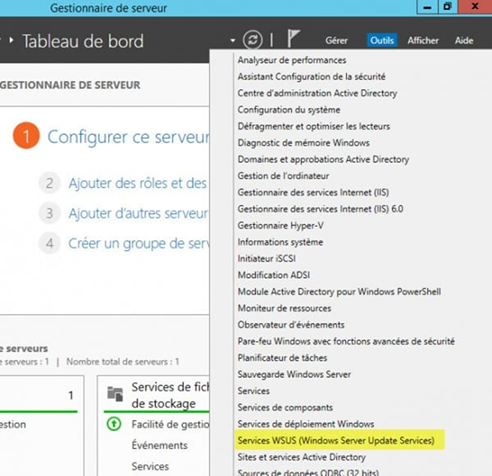The image size is (492, 476).
Task: Expand the dropdown arrow beside refresh icon
Action: point(233,41)
